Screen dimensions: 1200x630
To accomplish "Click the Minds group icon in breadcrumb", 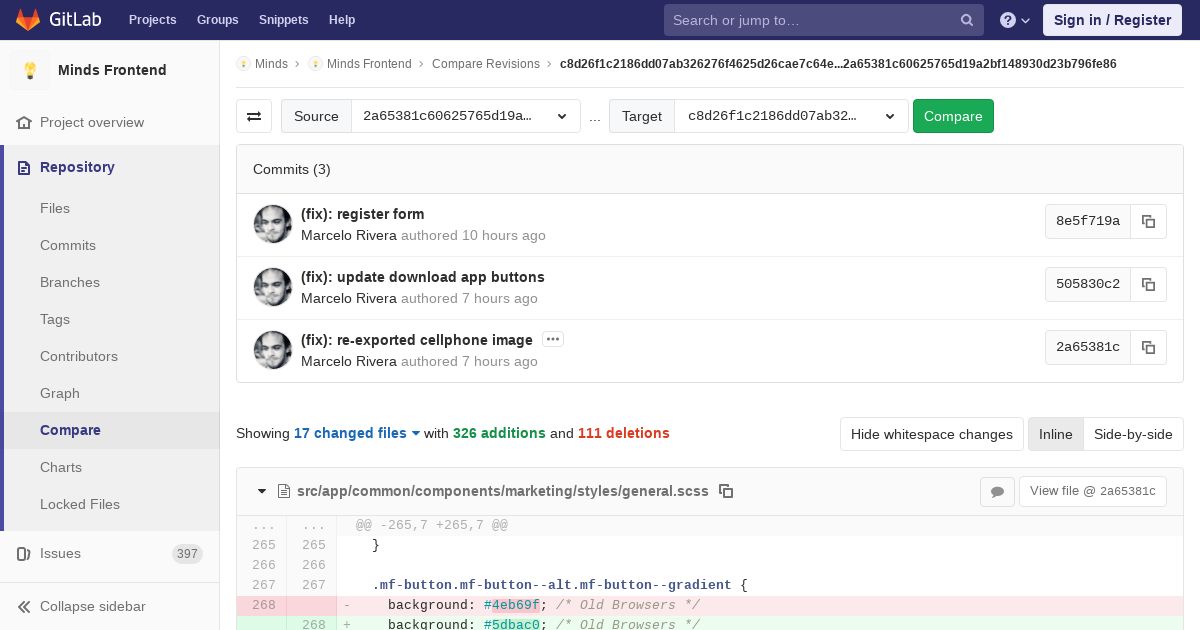I will point(243,63).
